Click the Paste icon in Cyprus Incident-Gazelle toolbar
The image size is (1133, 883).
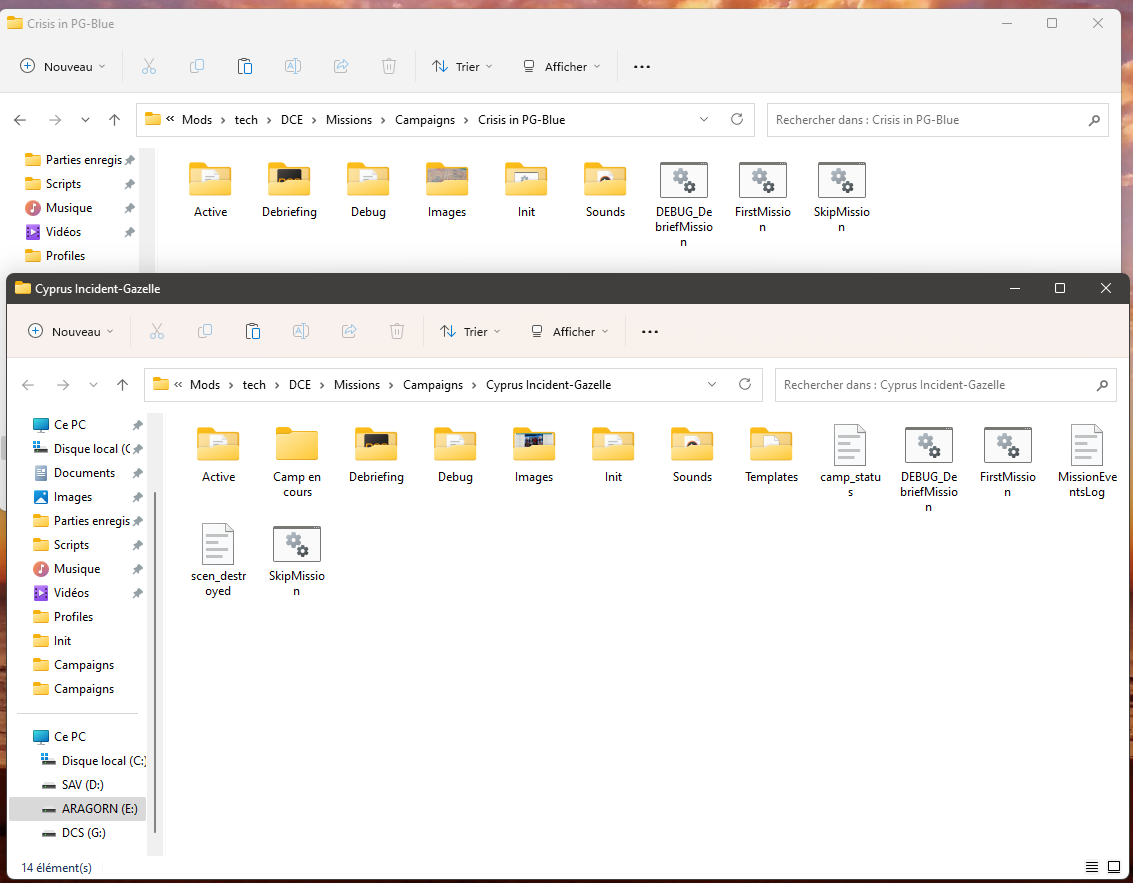[x=253, y=332]
